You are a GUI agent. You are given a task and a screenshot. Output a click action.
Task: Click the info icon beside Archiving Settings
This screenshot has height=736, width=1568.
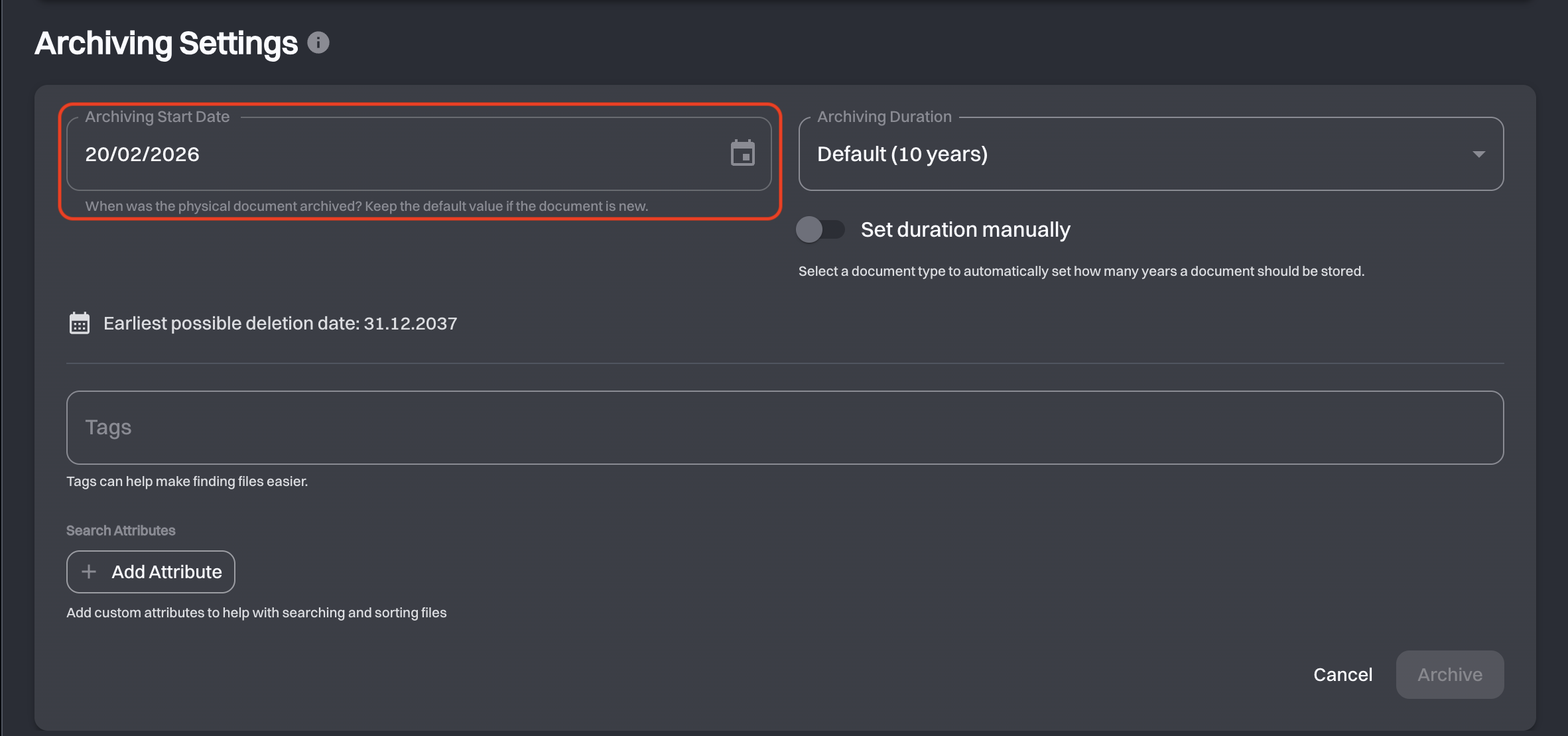(x=318, y=43)
